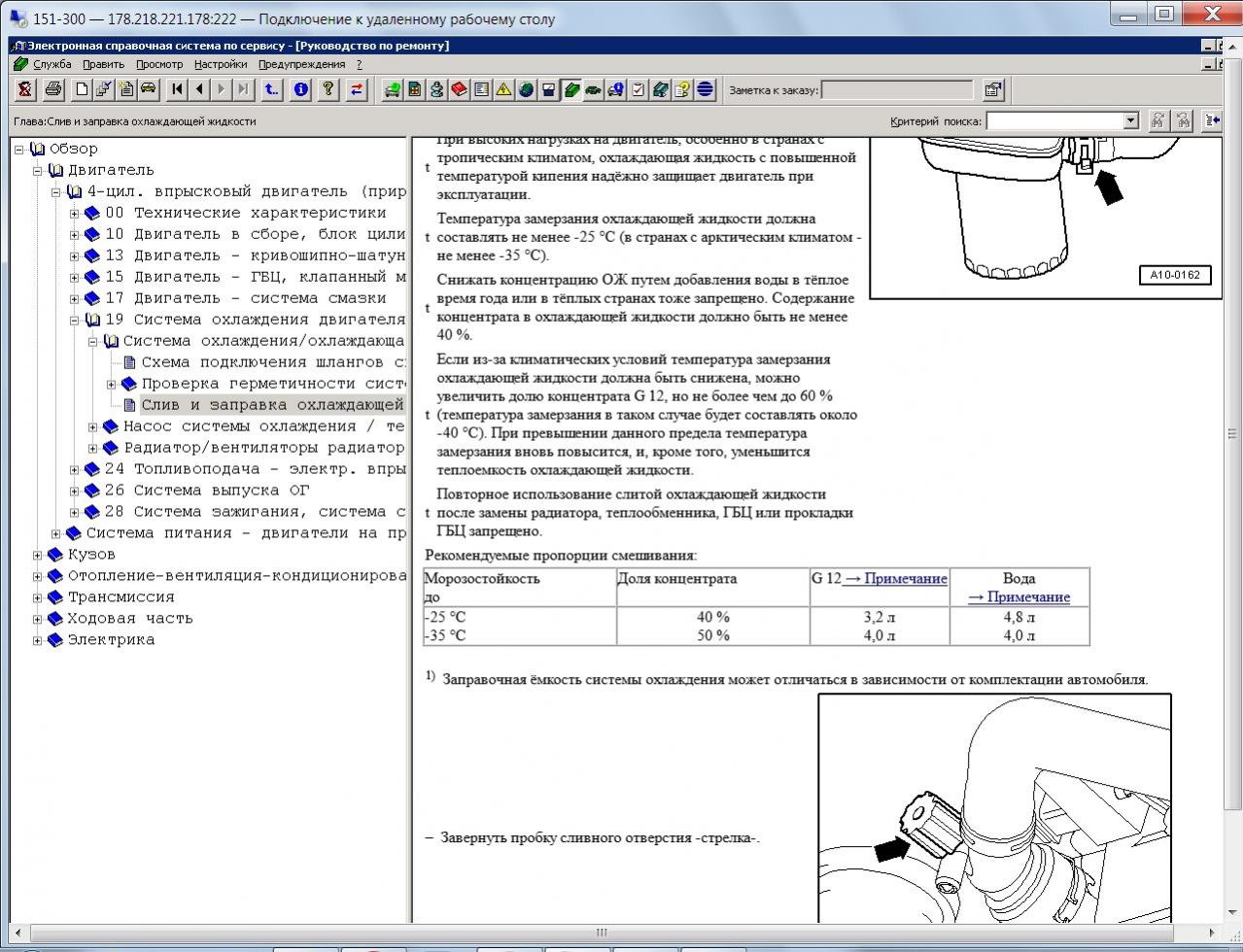Click the dark blue box icon
The height and width of the screenshot is (952, 1243).
tap(548, 90)
